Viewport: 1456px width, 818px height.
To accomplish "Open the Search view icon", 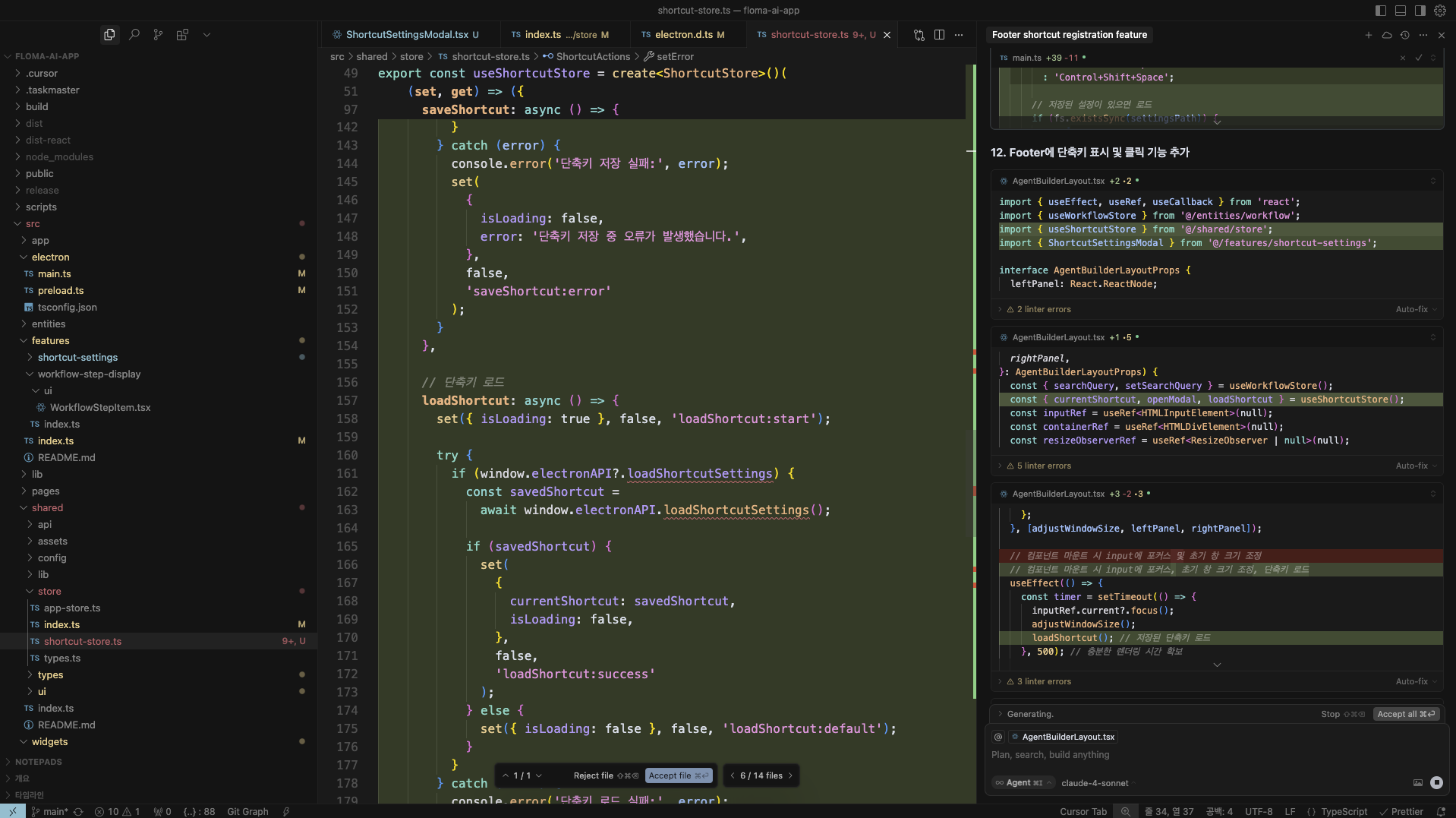I will [x=134, y=35].
